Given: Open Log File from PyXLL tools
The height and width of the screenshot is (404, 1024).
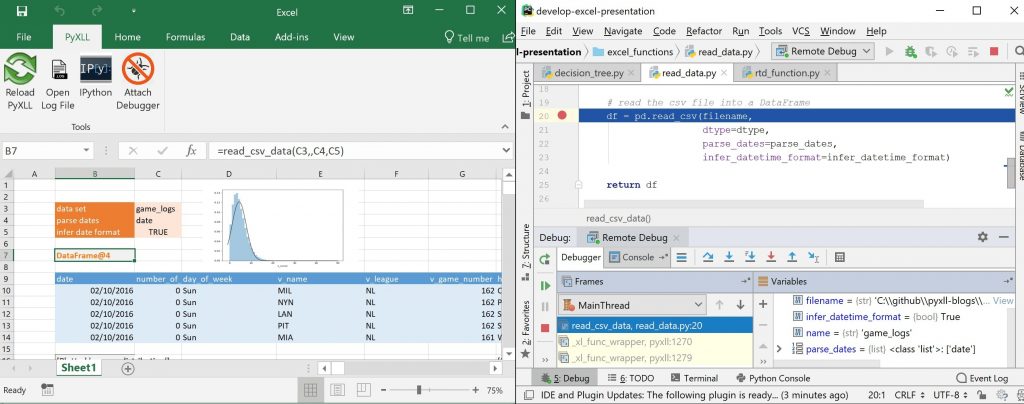Looking at the screenshot, I should (x=58, y=82).
